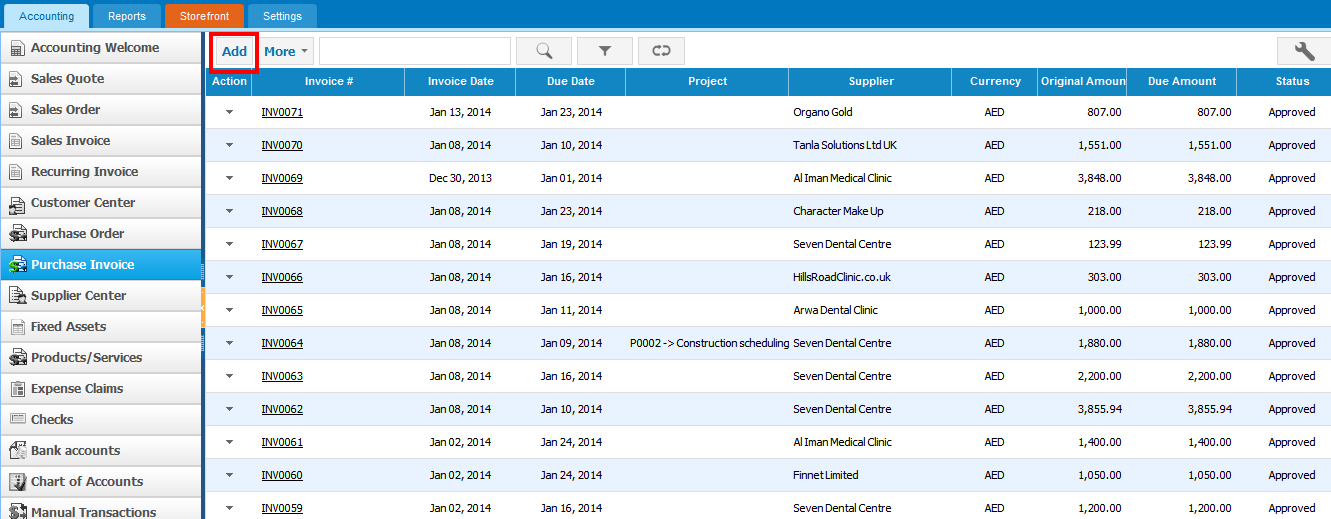Click supplier cell Finnet Limited
Image resolution: width=1331 pixels, height=519 pixels.
(x=825, y=475)
